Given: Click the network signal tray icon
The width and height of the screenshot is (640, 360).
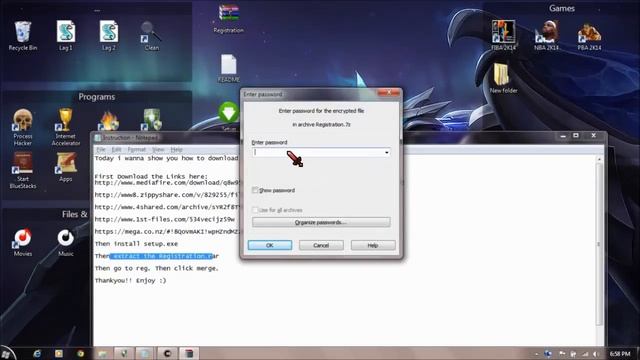Looking at the screenshot, I should tap(585, 354).
